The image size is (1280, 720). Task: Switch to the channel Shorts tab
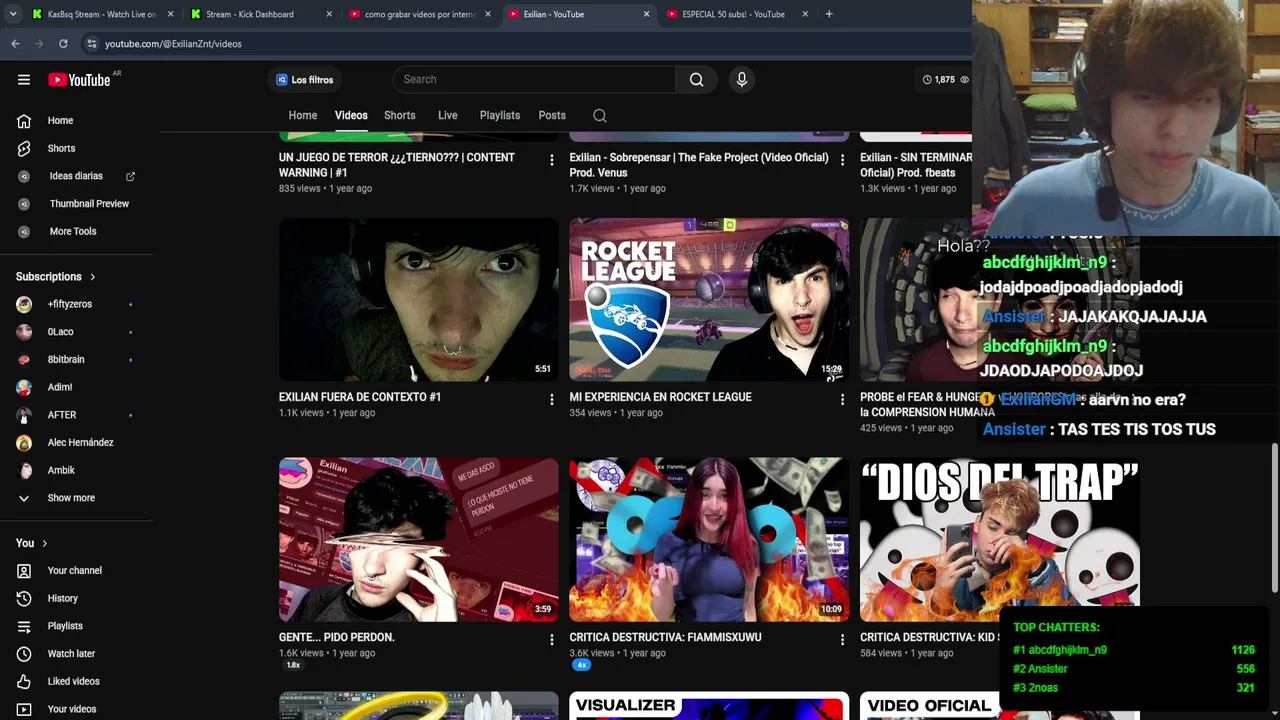click(400, 116)
